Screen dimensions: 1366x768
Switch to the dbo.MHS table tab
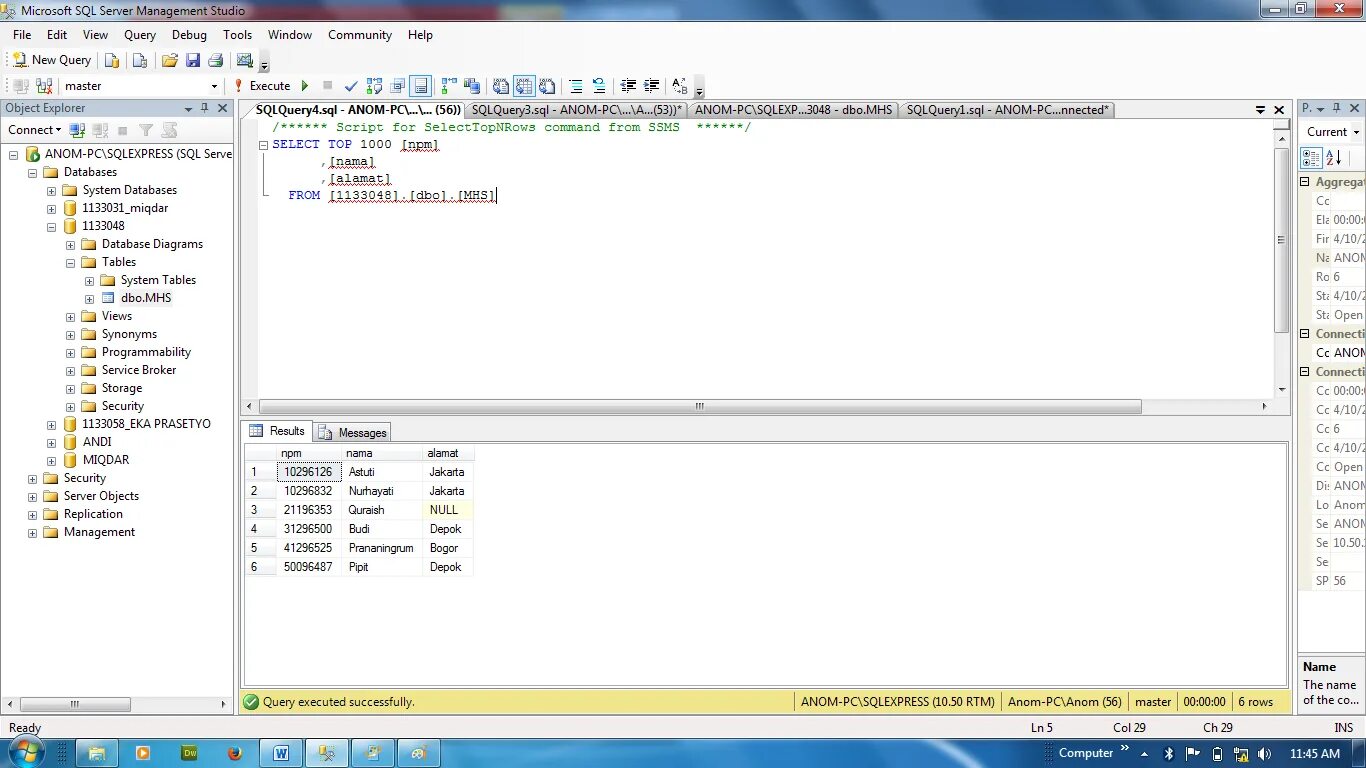tap(793, 110)
